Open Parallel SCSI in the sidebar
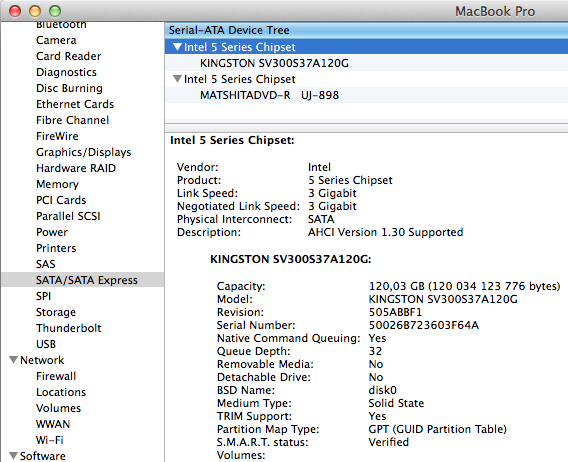 point(68,216)
